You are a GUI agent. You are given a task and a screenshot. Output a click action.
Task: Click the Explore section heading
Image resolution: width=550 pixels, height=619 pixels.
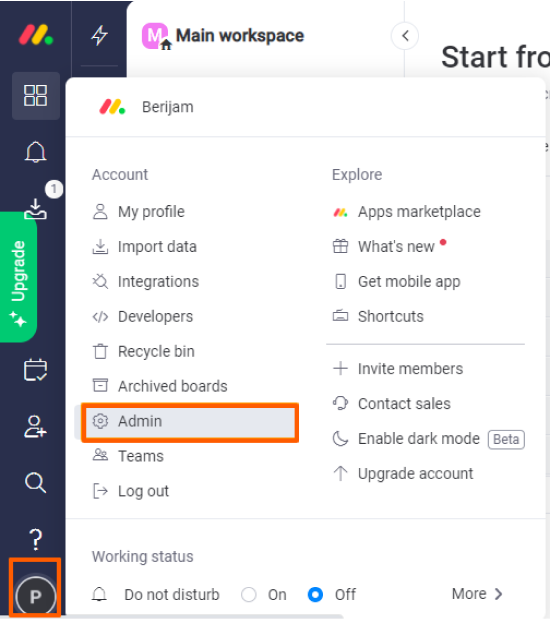(357, 174)
